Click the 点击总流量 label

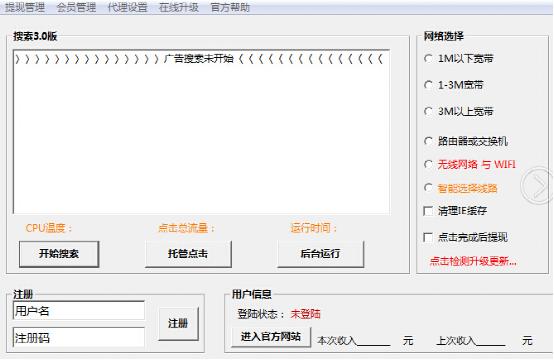(187, 228)
